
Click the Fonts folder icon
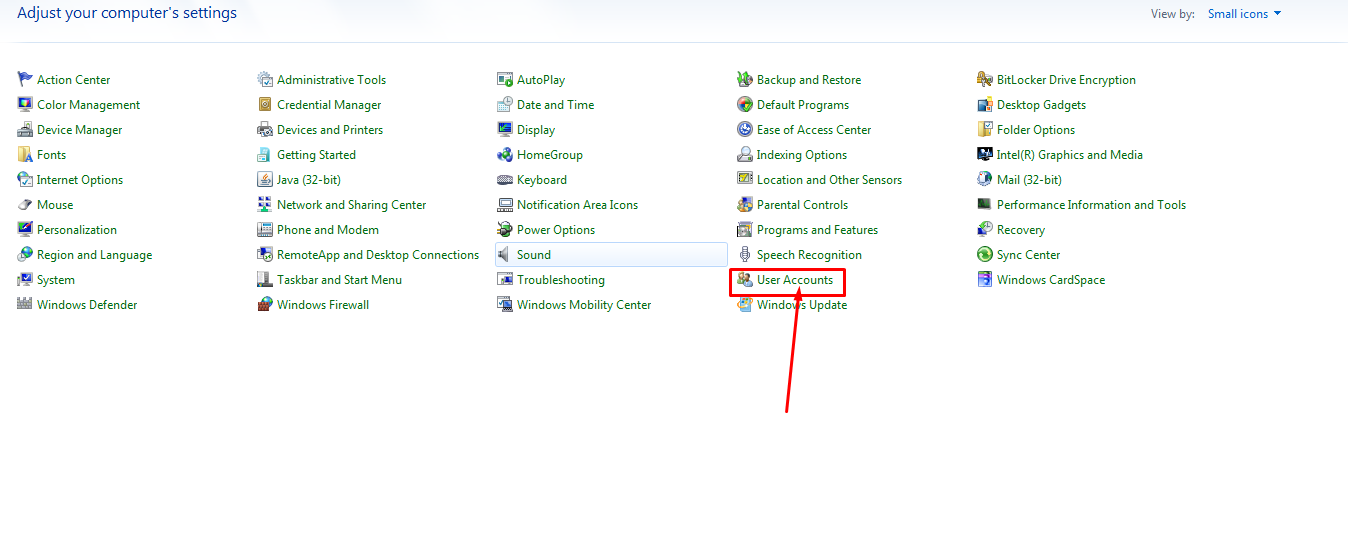click(25, 155)
